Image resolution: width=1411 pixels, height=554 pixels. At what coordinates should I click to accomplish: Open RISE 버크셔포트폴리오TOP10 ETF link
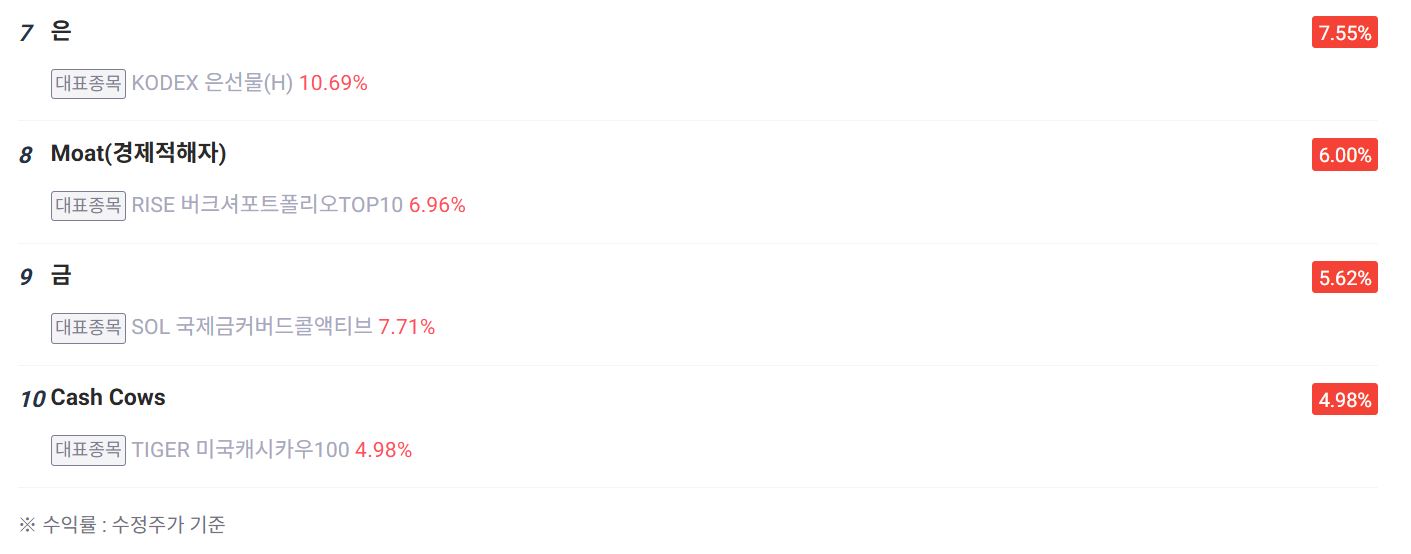[x=267, y=205]
